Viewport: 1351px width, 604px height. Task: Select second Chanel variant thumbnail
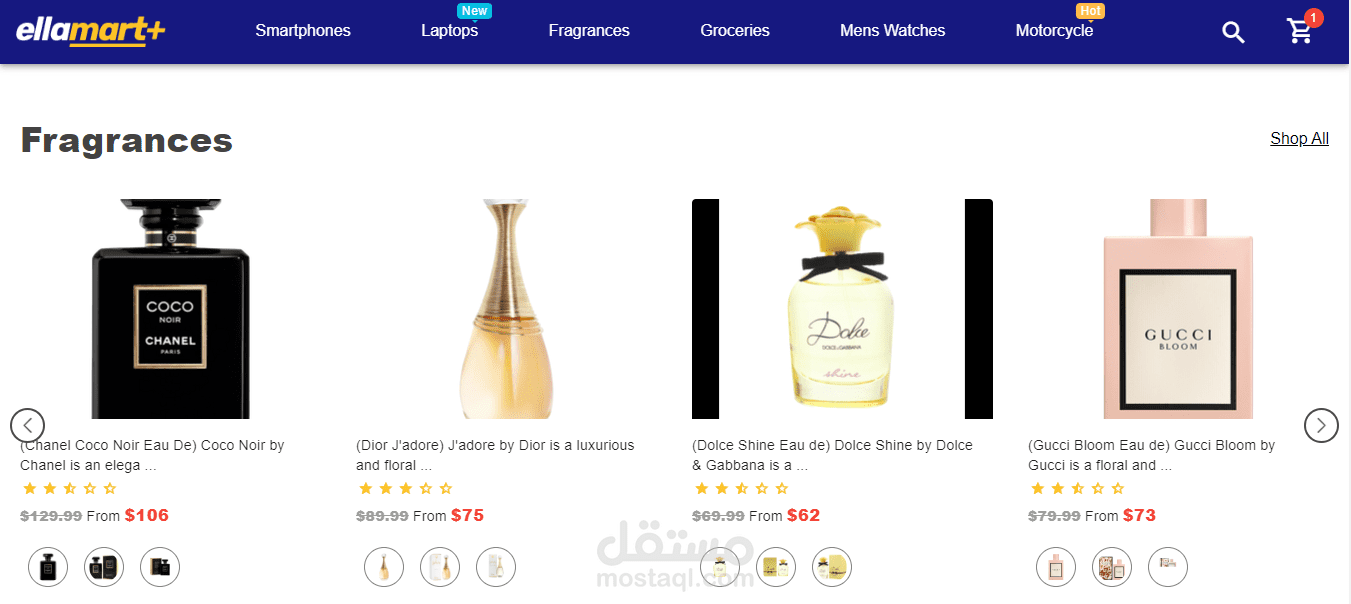click(104, 566)
